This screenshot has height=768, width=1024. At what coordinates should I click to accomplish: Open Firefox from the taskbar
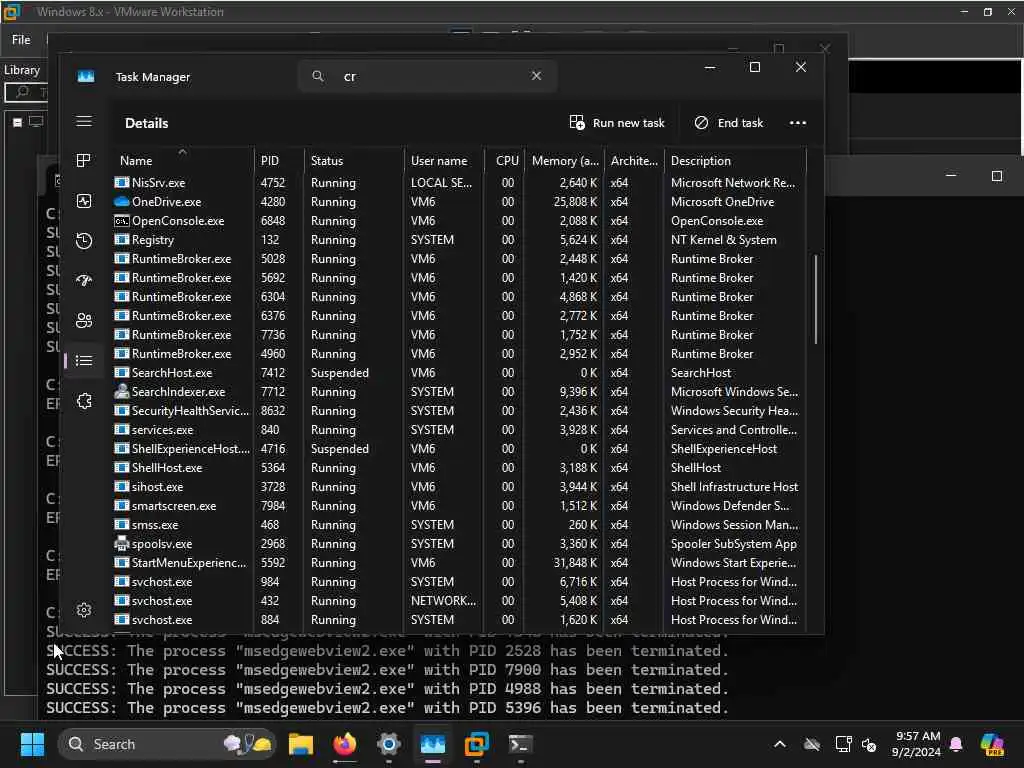[345, 744]
